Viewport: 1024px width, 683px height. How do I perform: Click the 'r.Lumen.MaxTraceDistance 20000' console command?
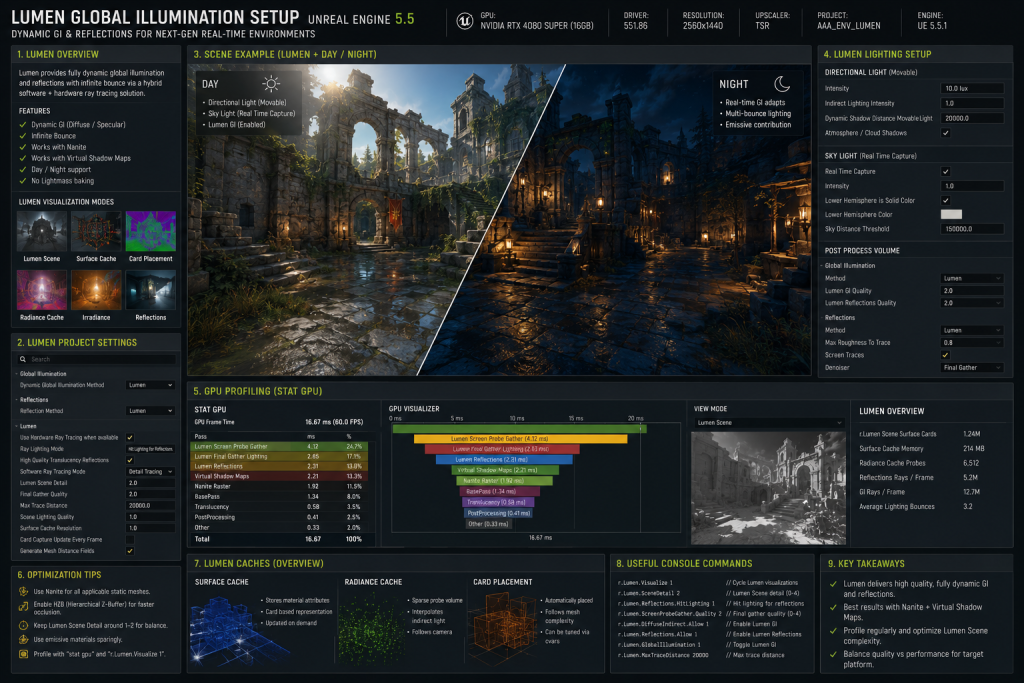pos(663,655)
